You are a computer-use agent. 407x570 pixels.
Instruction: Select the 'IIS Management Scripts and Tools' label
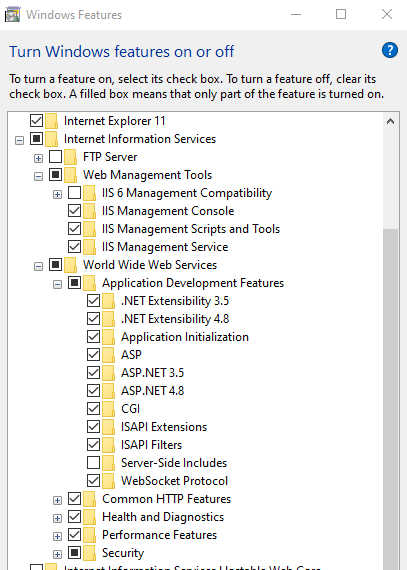(x=191, y=229)
